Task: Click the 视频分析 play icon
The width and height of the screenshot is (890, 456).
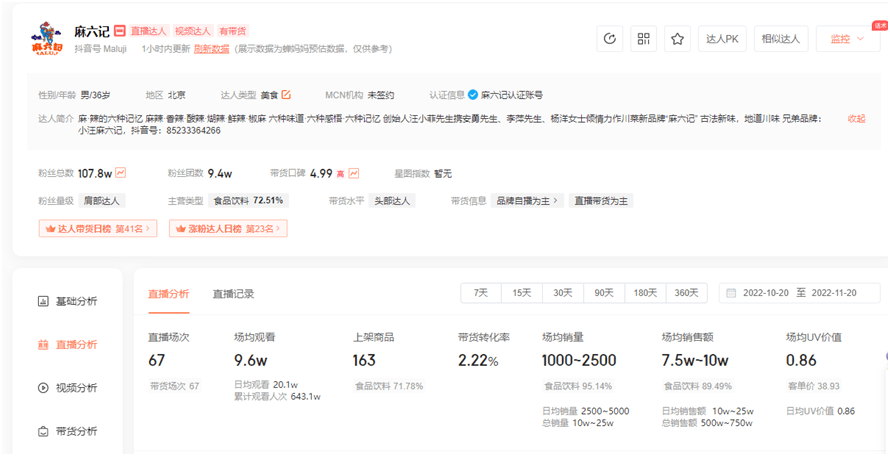Action: tap(43, 388)
